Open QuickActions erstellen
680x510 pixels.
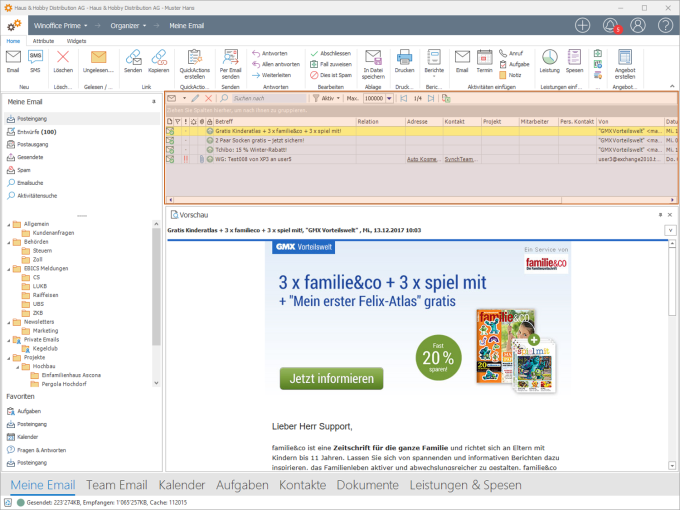[x=195, y=64]
